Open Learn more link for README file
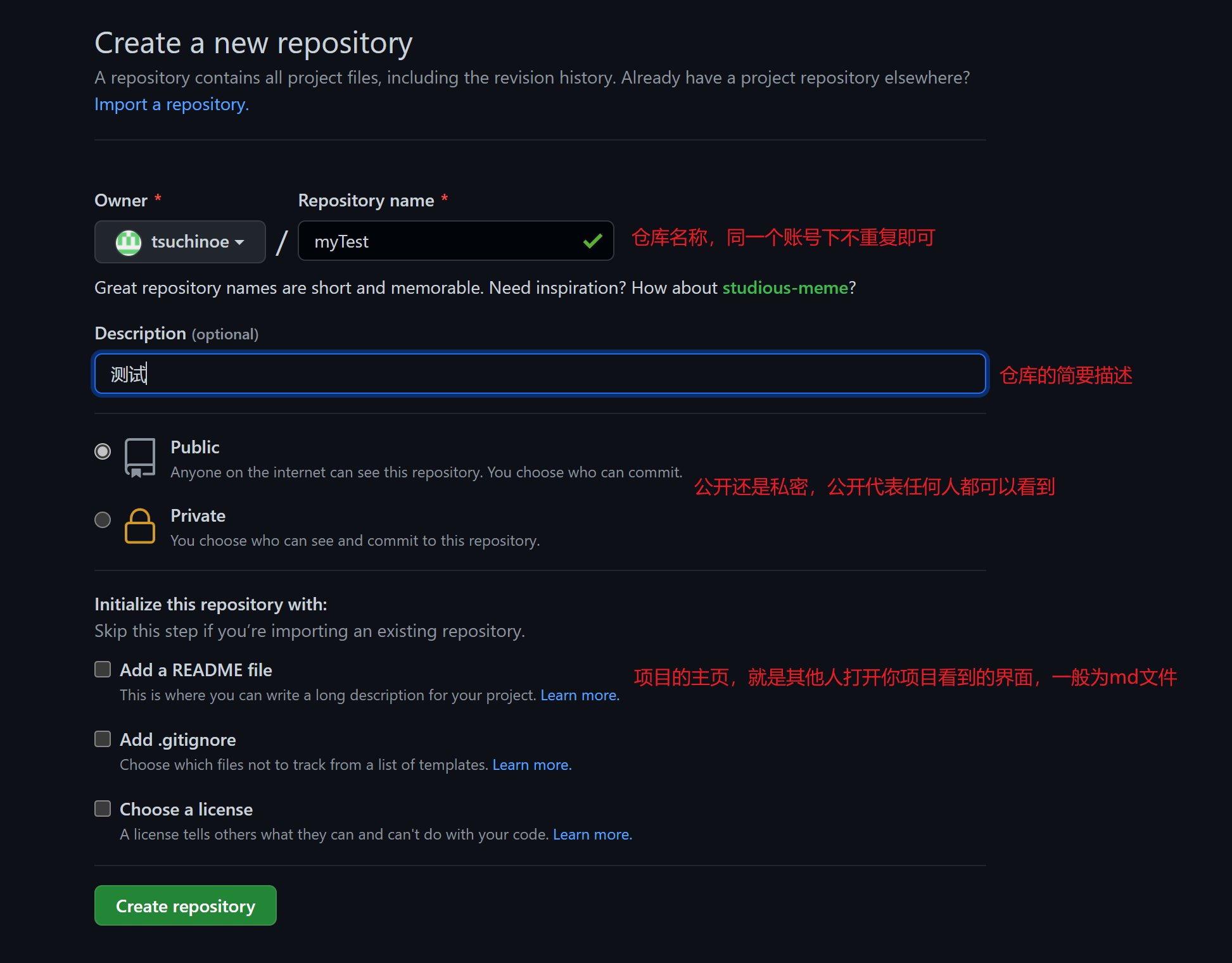Image resolution: width=1232 pixels, height=963 pixels. (580, 695)
